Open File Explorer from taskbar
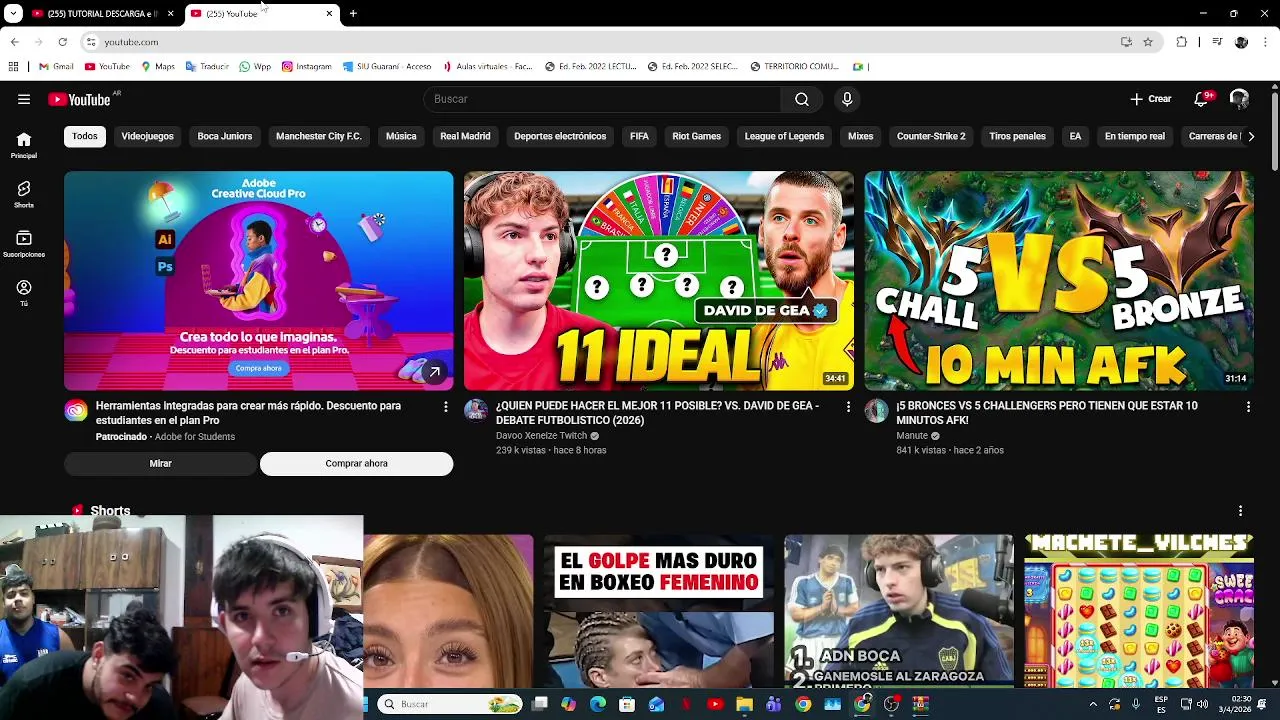 744,704
